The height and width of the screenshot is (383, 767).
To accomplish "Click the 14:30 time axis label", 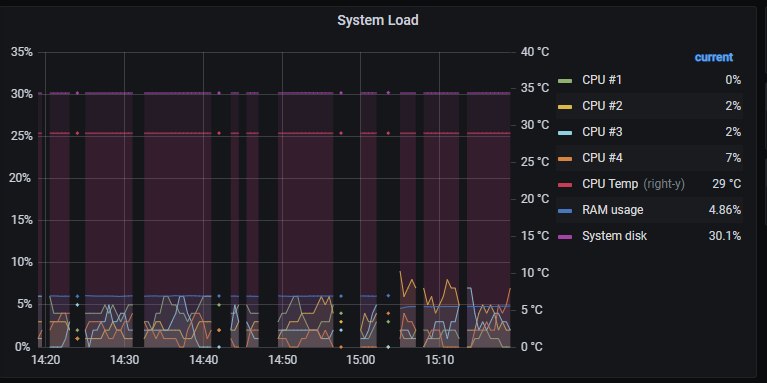I will (x=124, y=360).
